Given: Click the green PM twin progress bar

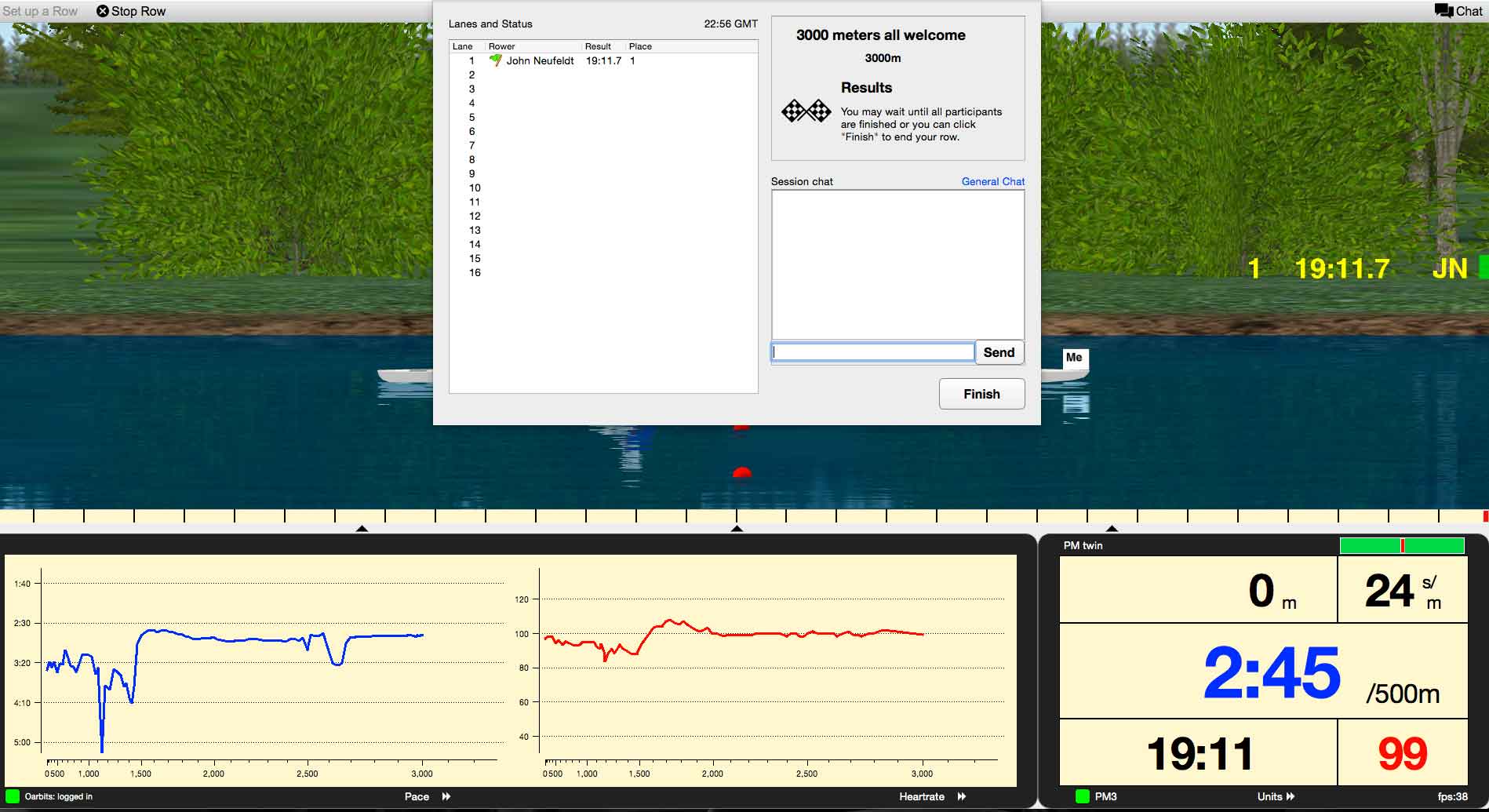Looking at the screenshot, I should click(x=1402, y=545).
